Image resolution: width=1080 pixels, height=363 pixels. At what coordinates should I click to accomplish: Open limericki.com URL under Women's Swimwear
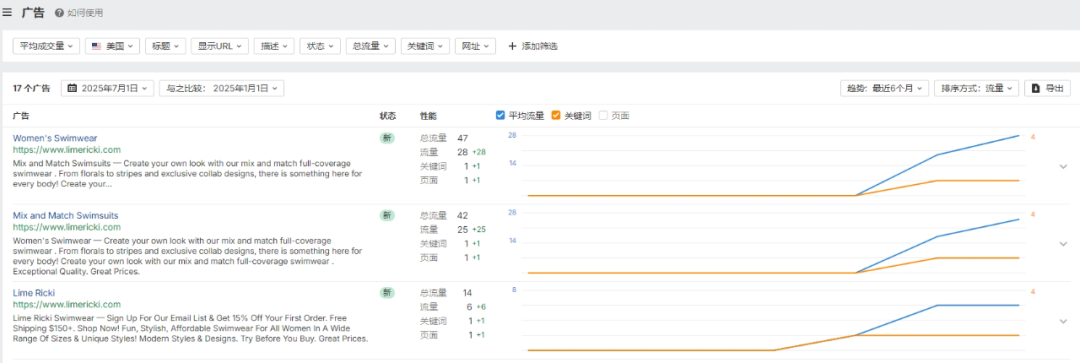coord(67,149)
